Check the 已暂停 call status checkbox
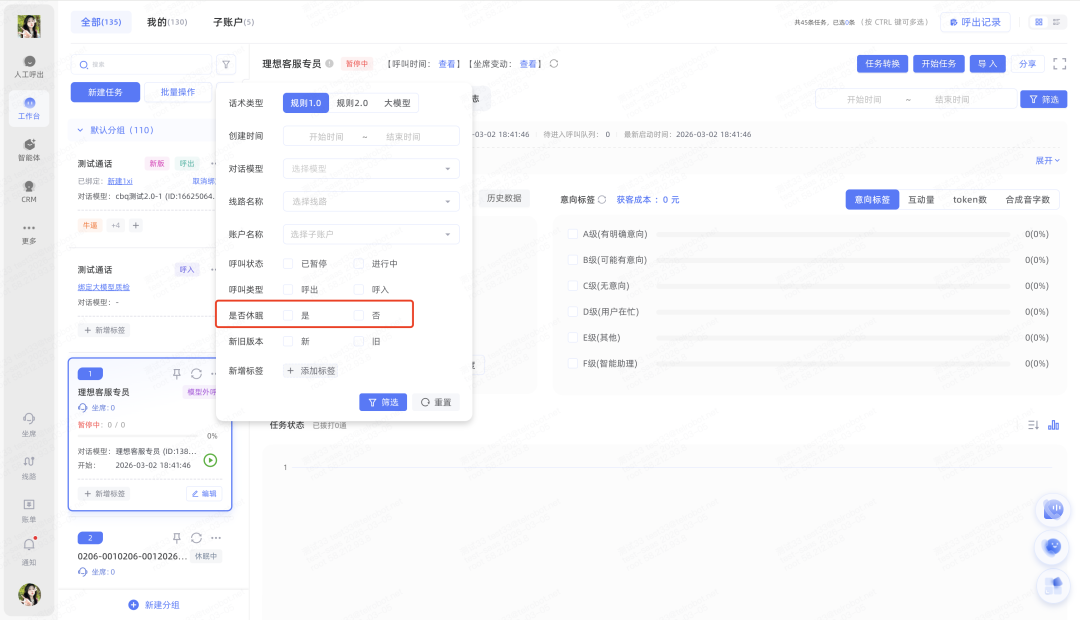 tap(289, 264)
